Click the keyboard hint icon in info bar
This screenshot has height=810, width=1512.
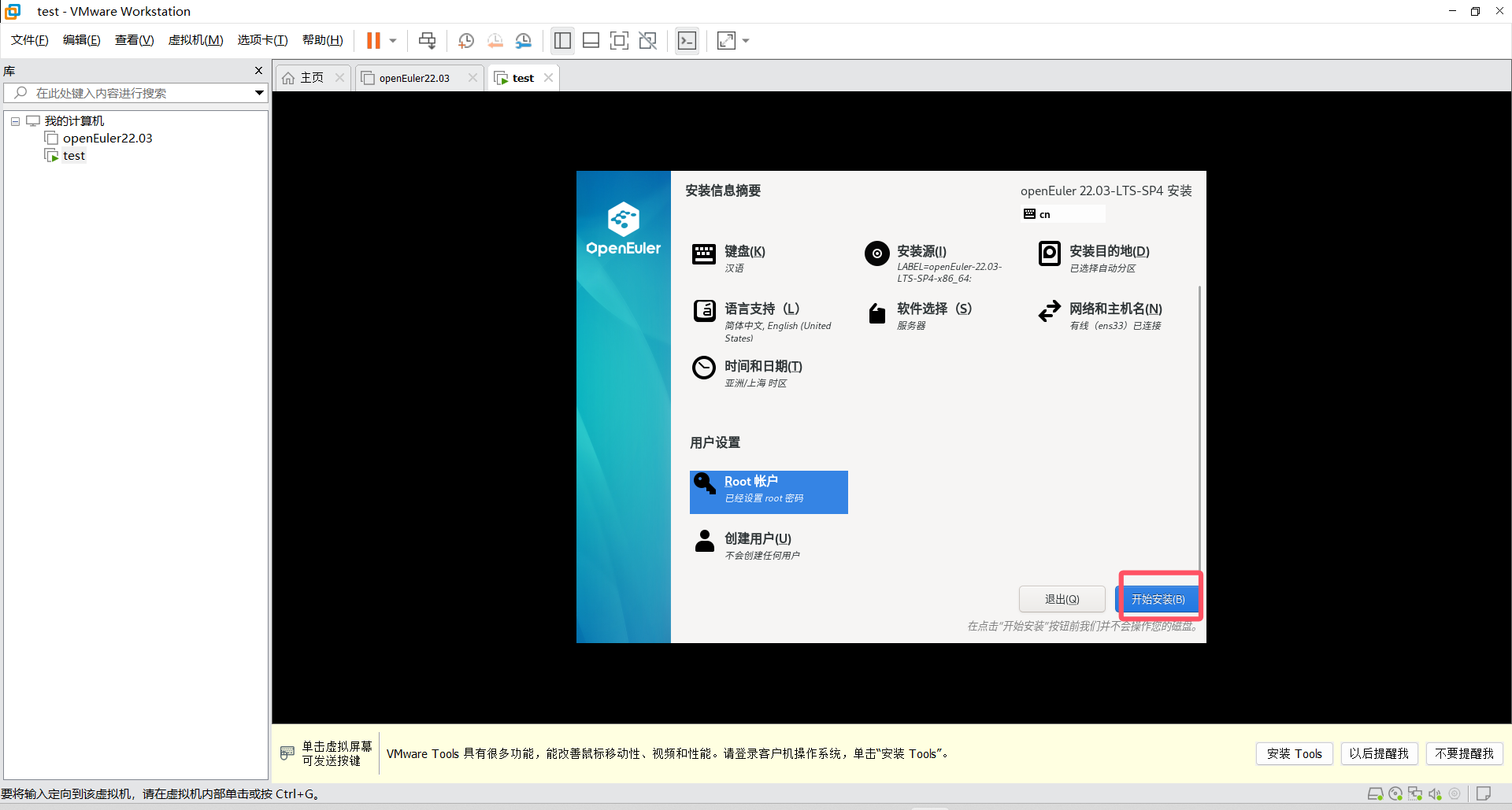[287, 753]
